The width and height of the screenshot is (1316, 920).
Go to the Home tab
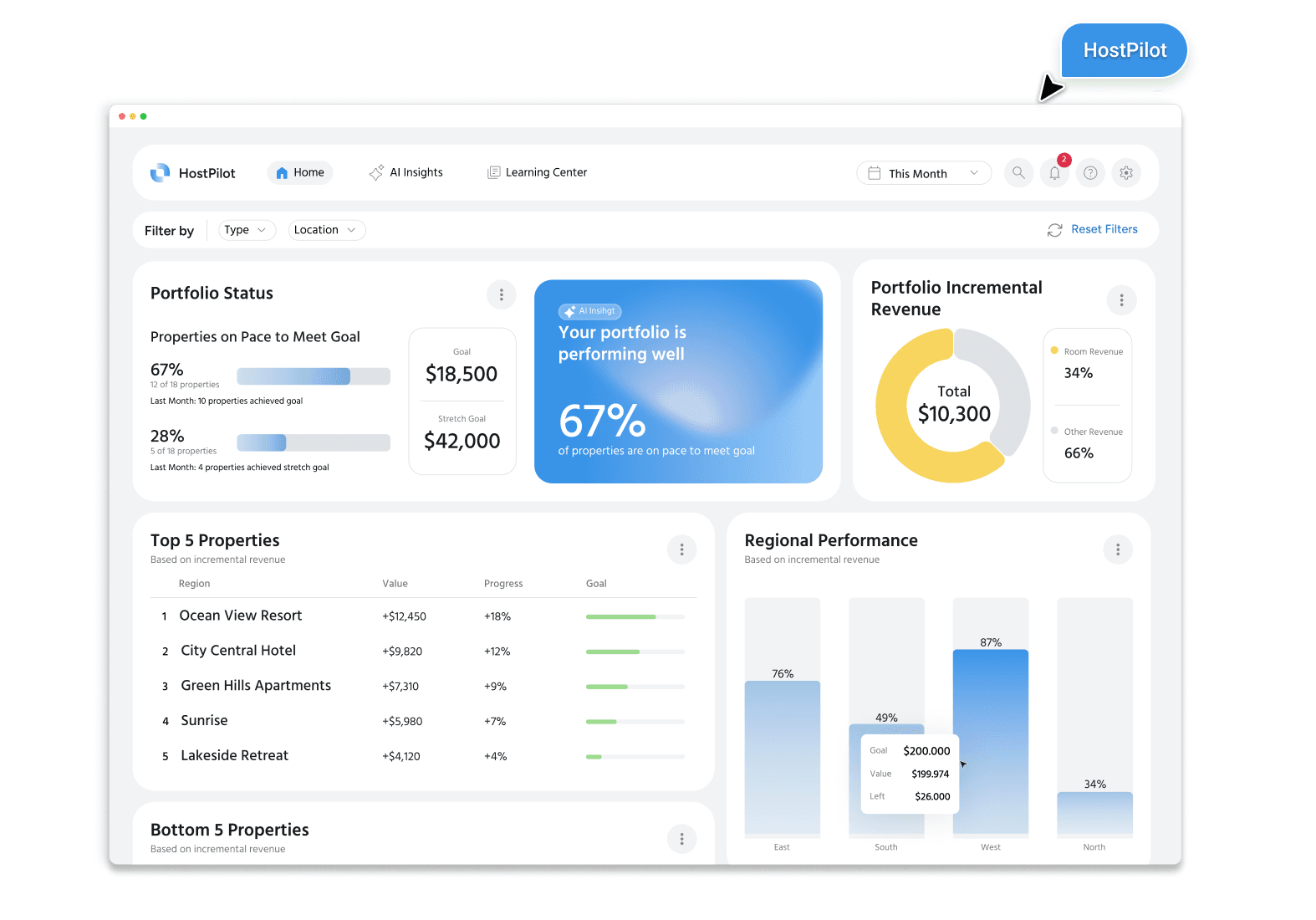click(x=300, y=172)
